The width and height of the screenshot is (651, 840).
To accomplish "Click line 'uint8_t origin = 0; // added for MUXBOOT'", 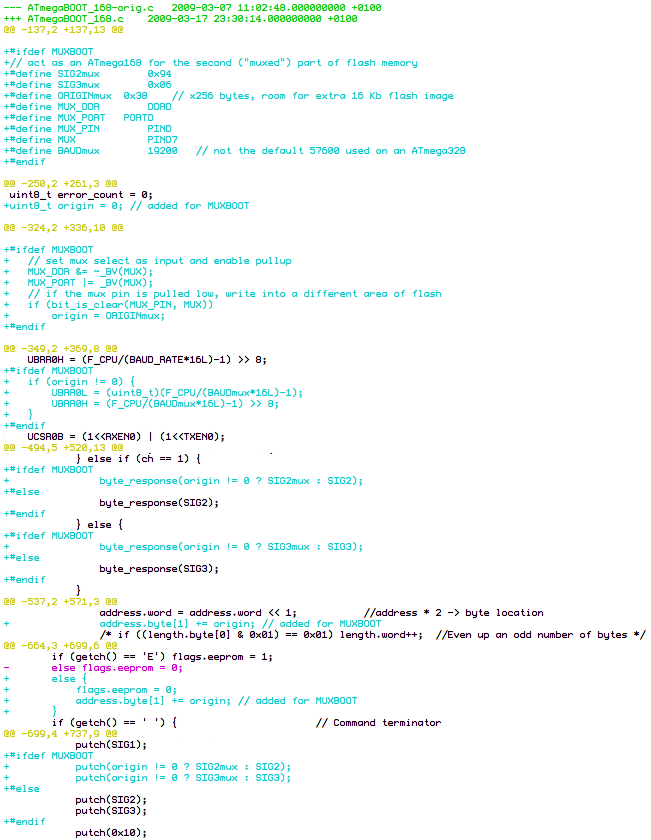I will pos(126,206).
